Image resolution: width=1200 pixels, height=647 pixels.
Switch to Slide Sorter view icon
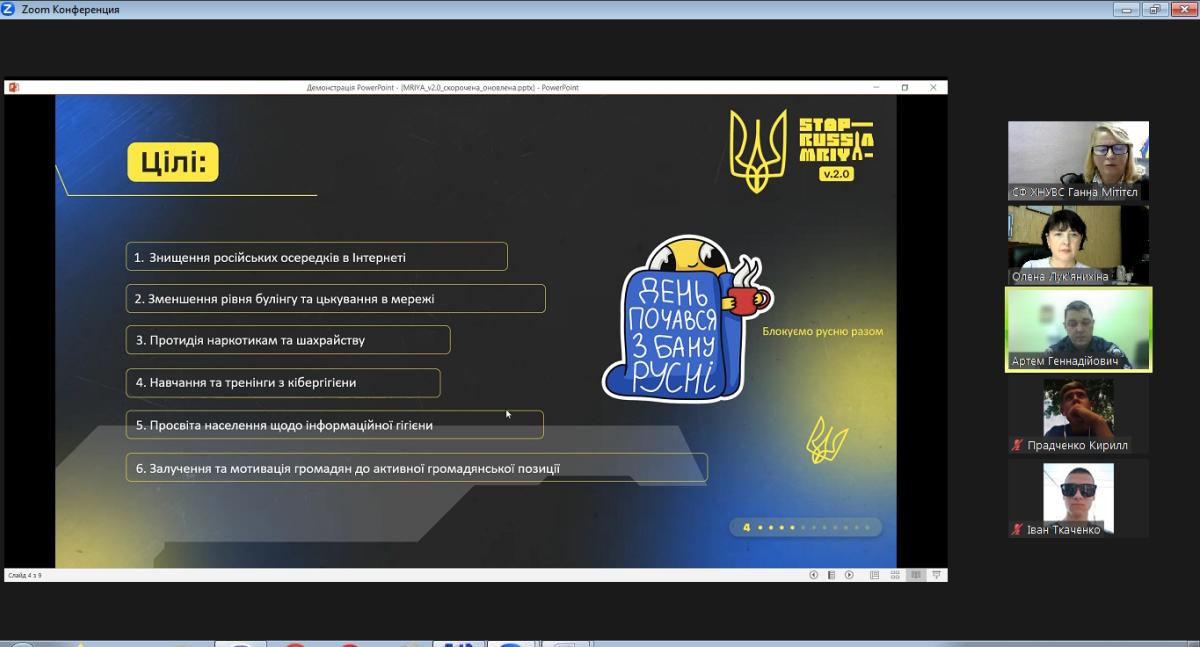tap(895, 575)
